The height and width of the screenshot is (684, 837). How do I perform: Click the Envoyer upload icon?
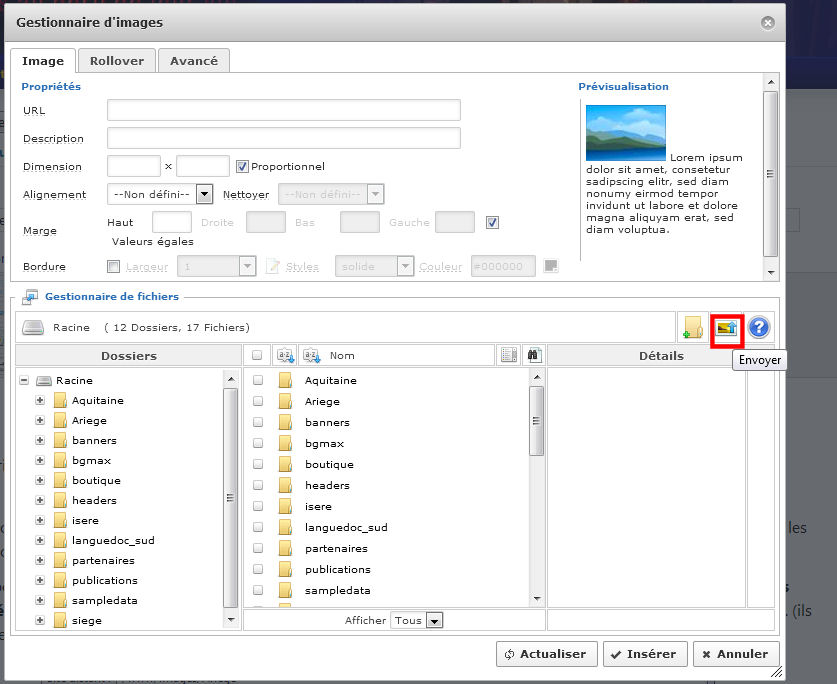coord(727,328)
